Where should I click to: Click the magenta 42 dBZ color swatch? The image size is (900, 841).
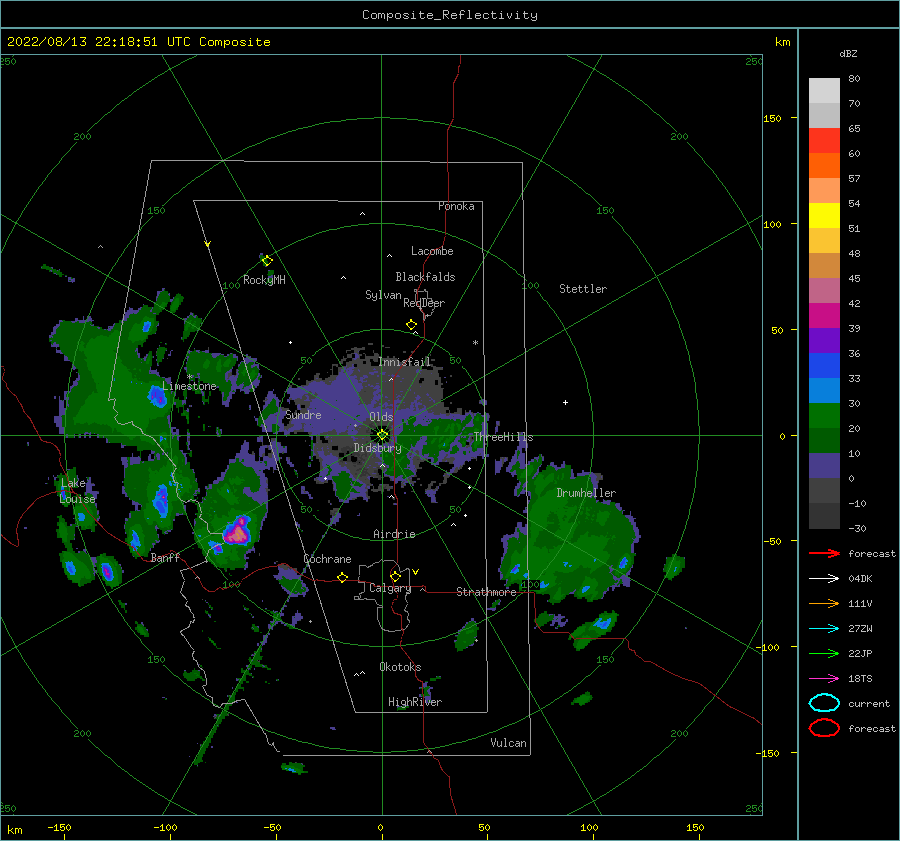824,315
